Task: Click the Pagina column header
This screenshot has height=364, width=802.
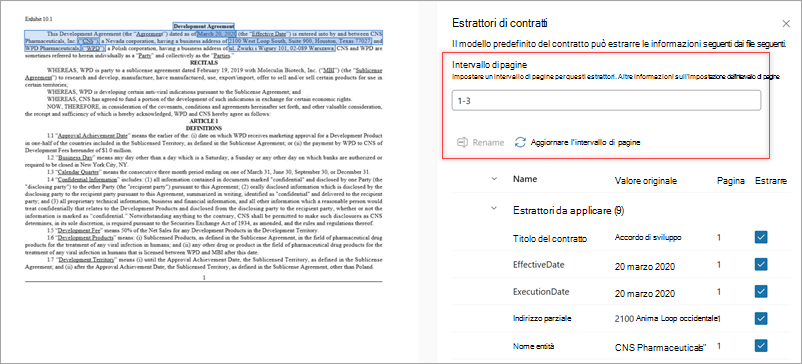Action: [x=730, y=181]
